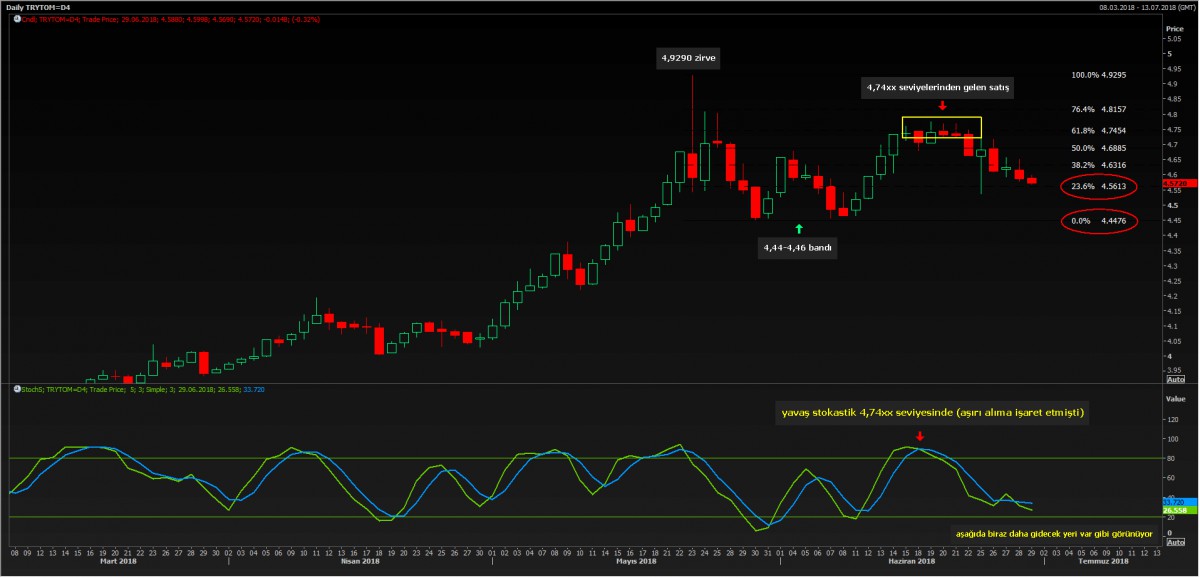
Task: Click the 0.0% 4.4476 Fibonacci label
Action: point(1099,221)
